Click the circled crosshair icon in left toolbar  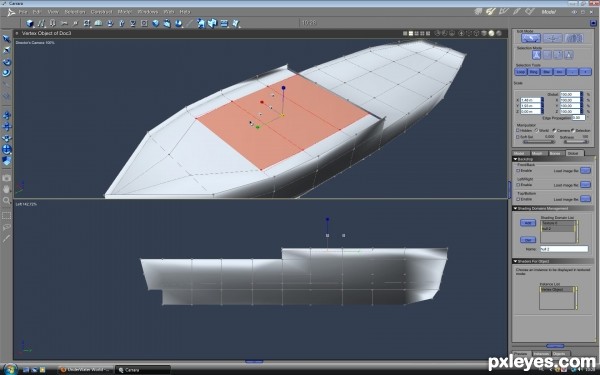6,149
